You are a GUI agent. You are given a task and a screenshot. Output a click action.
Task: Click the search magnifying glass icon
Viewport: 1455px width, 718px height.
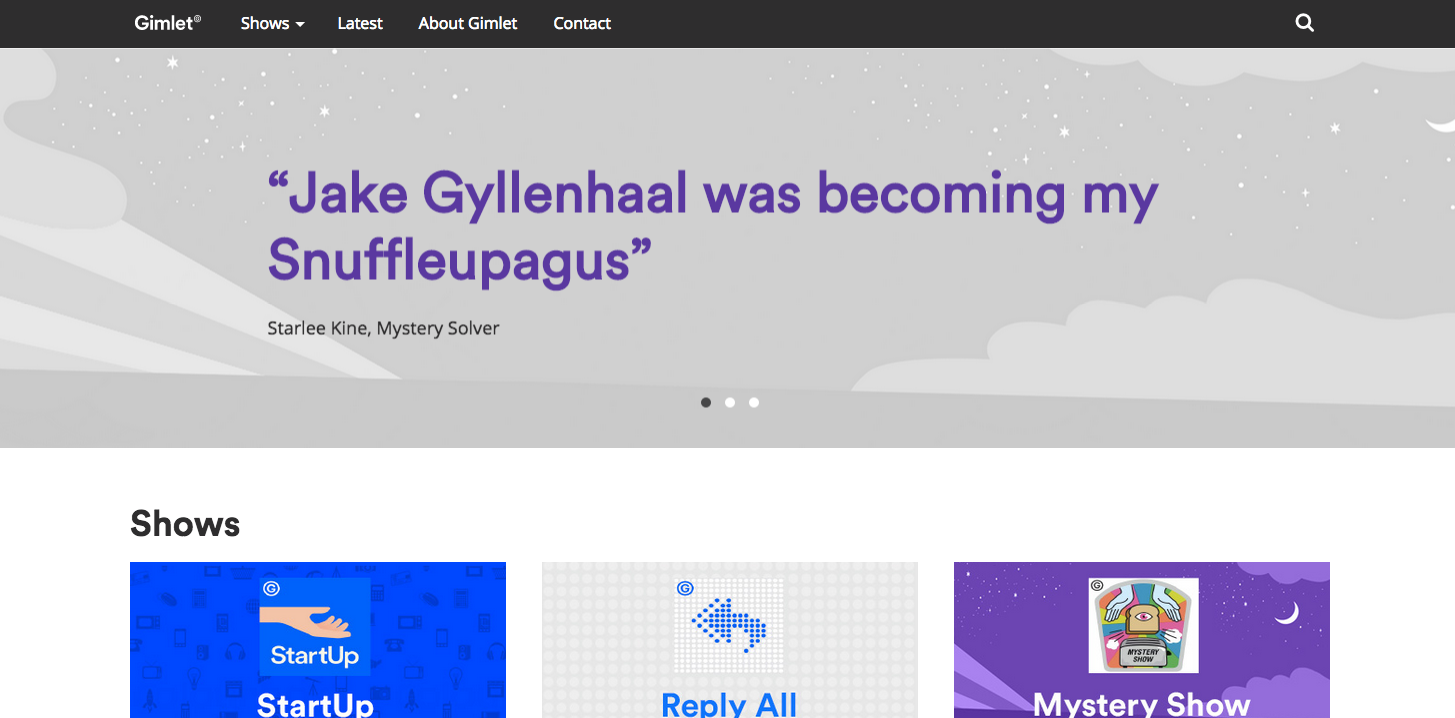coord(1304,23)
